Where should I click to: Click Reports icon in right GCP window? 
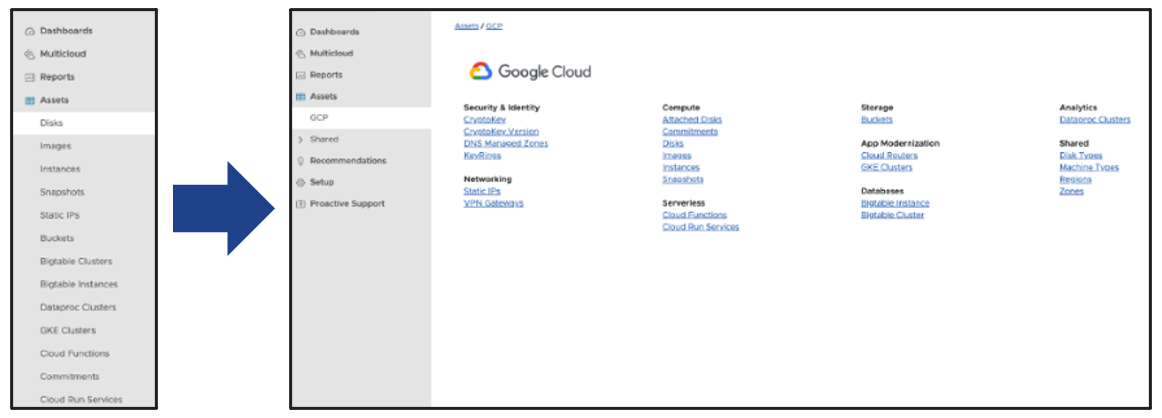(x=300, y=76)
